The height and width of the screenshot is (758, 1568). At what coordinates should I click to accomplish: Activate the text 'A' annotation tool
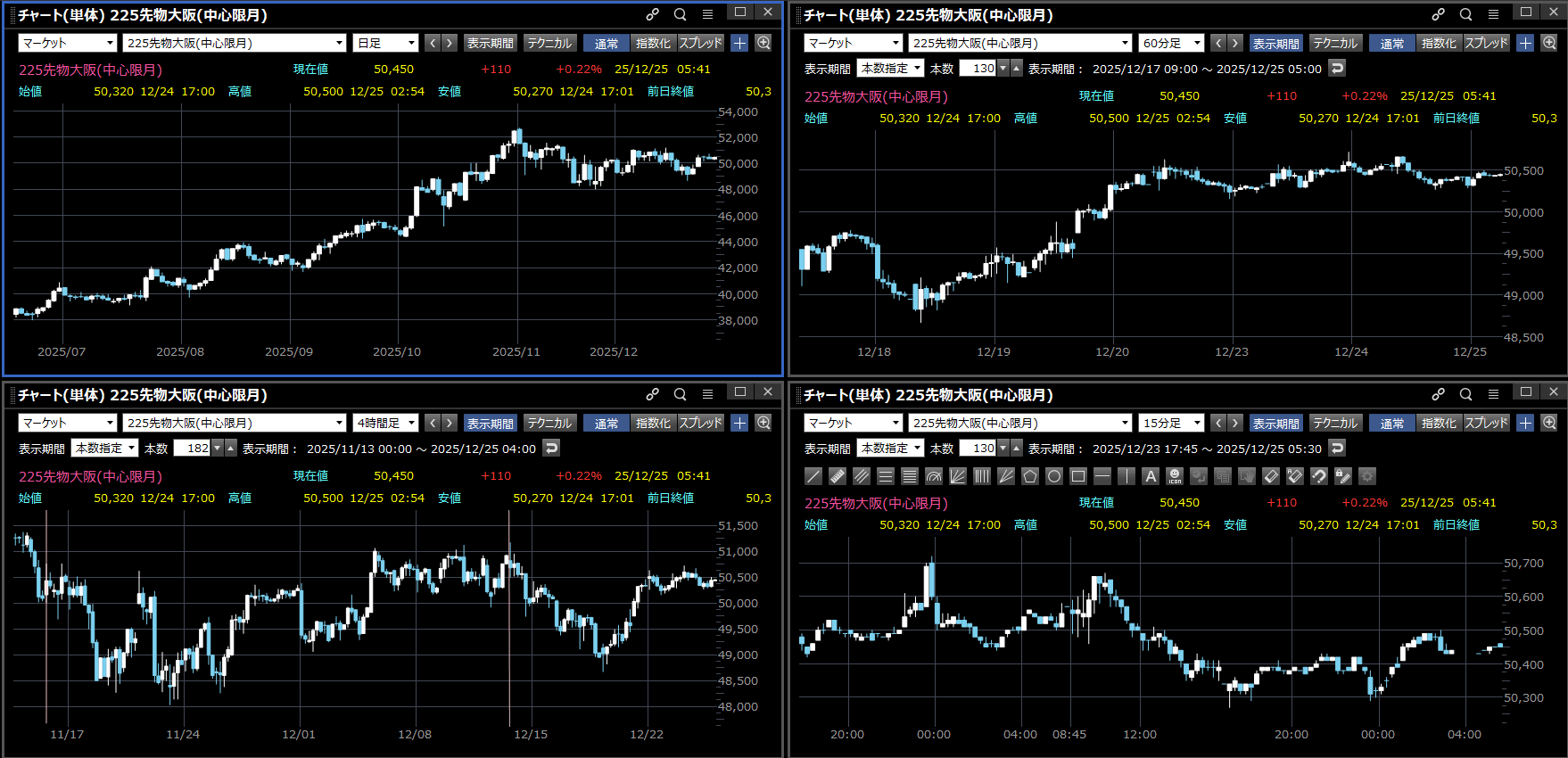point(1151,476)
